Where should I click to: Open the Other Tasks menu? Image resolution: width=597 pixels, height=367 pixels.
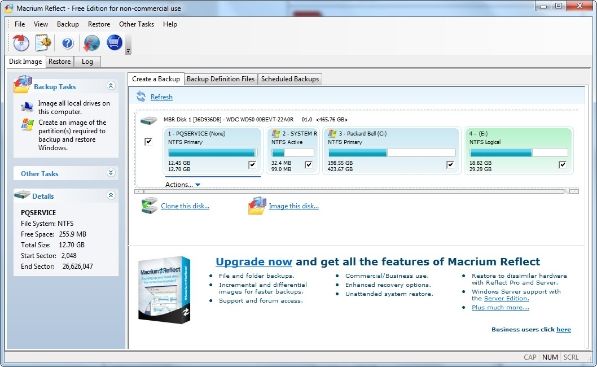click(136, 24)
